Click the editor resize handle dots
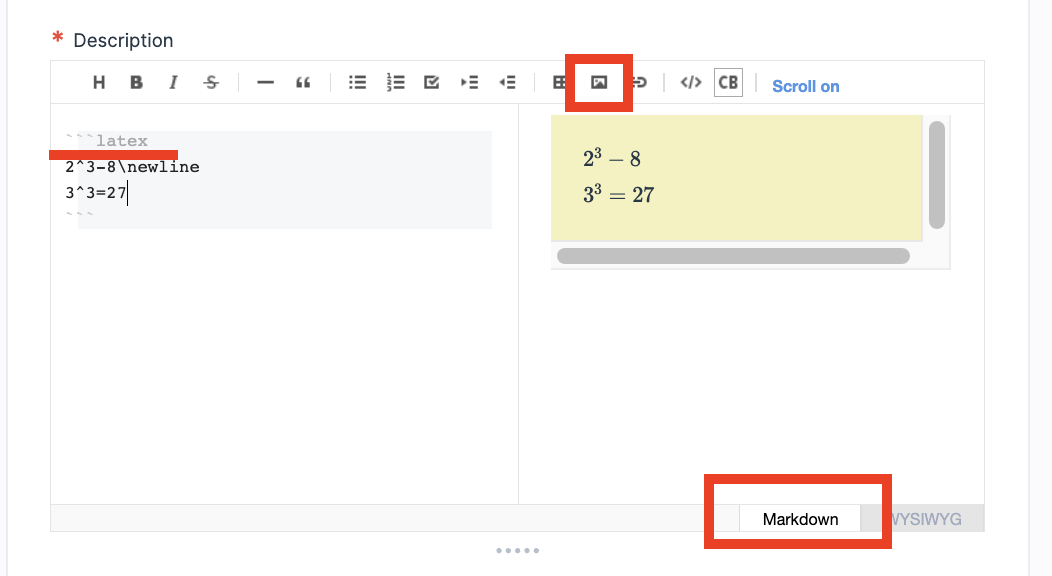Screen dimensions: 1052x576 coord(517,551)
